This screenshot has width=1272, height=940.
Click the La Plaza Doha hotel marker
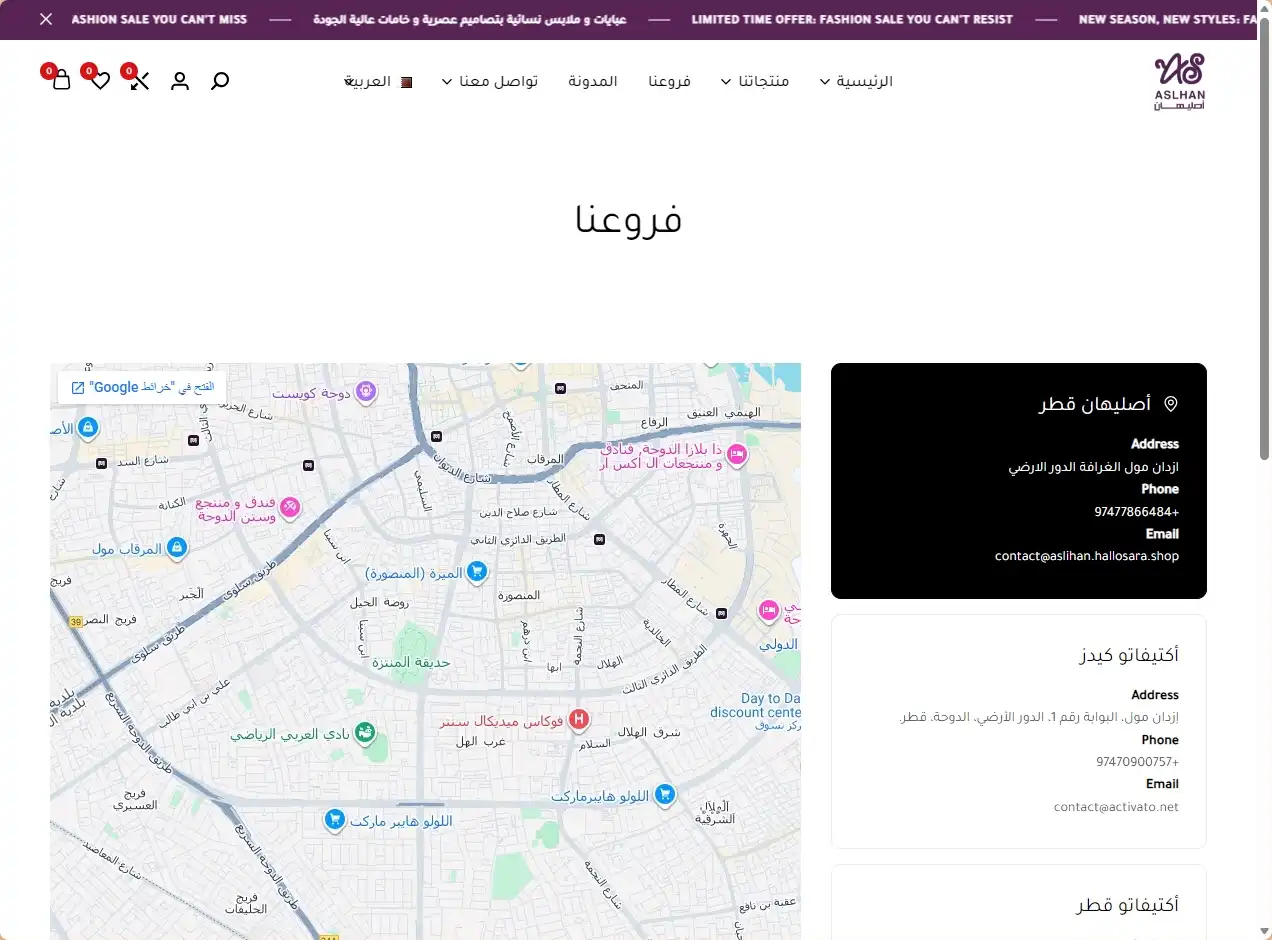(x=737, y=455)
